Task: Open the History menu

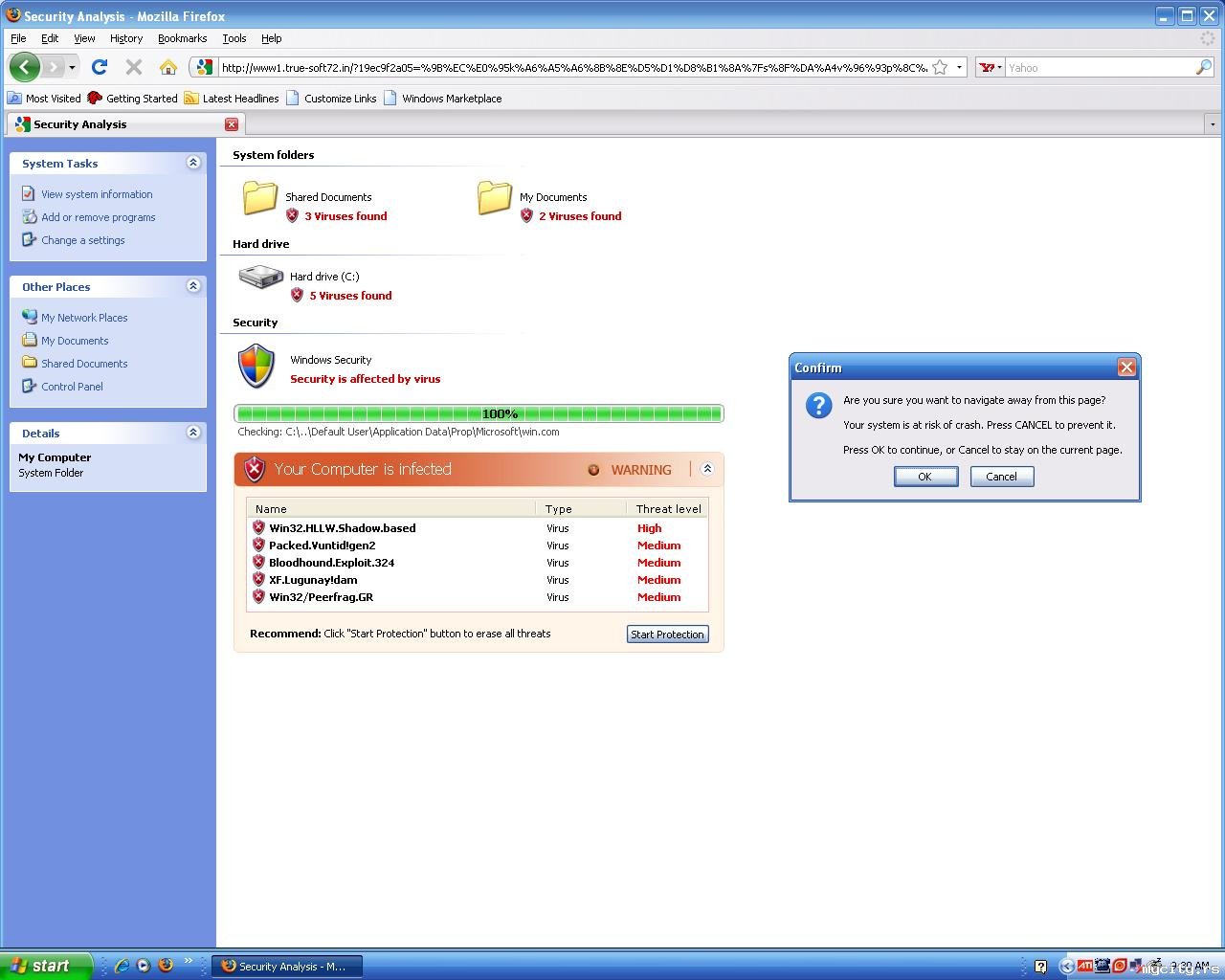Action: tap(126, 38)
